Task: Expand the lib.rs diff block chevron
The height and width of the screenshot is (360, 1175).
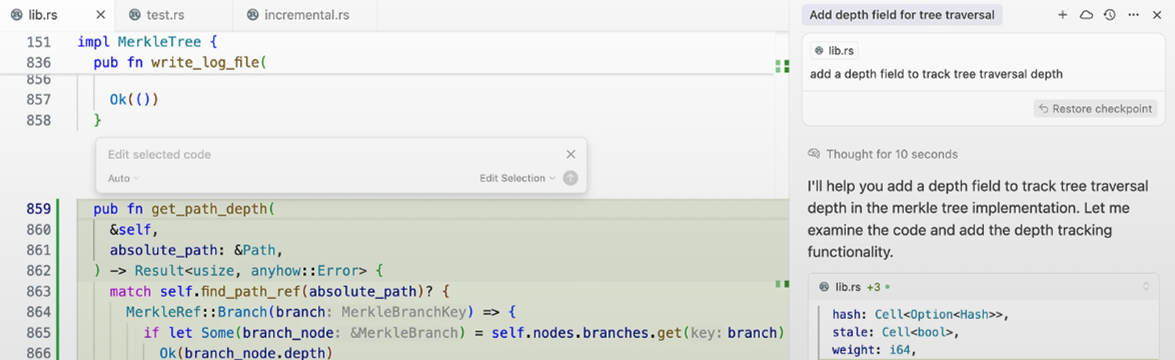Action: pos(1146,286)
